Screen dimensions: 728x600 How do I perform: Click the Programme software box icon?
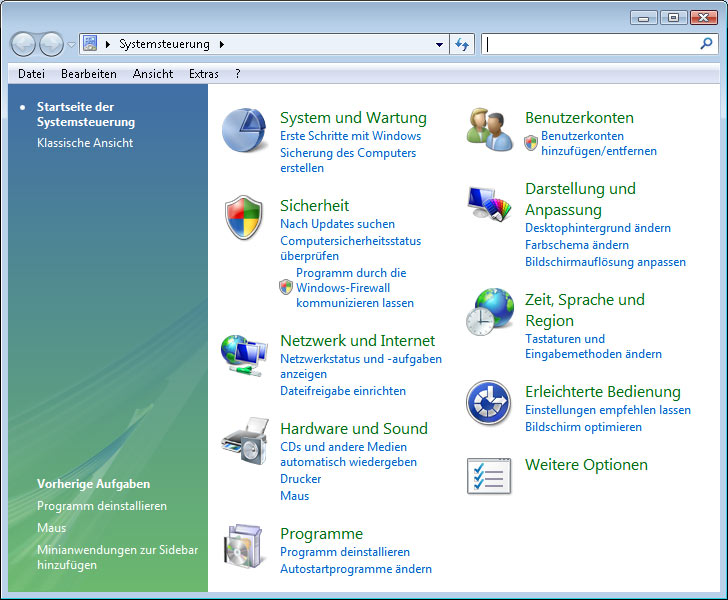(243, 546)
